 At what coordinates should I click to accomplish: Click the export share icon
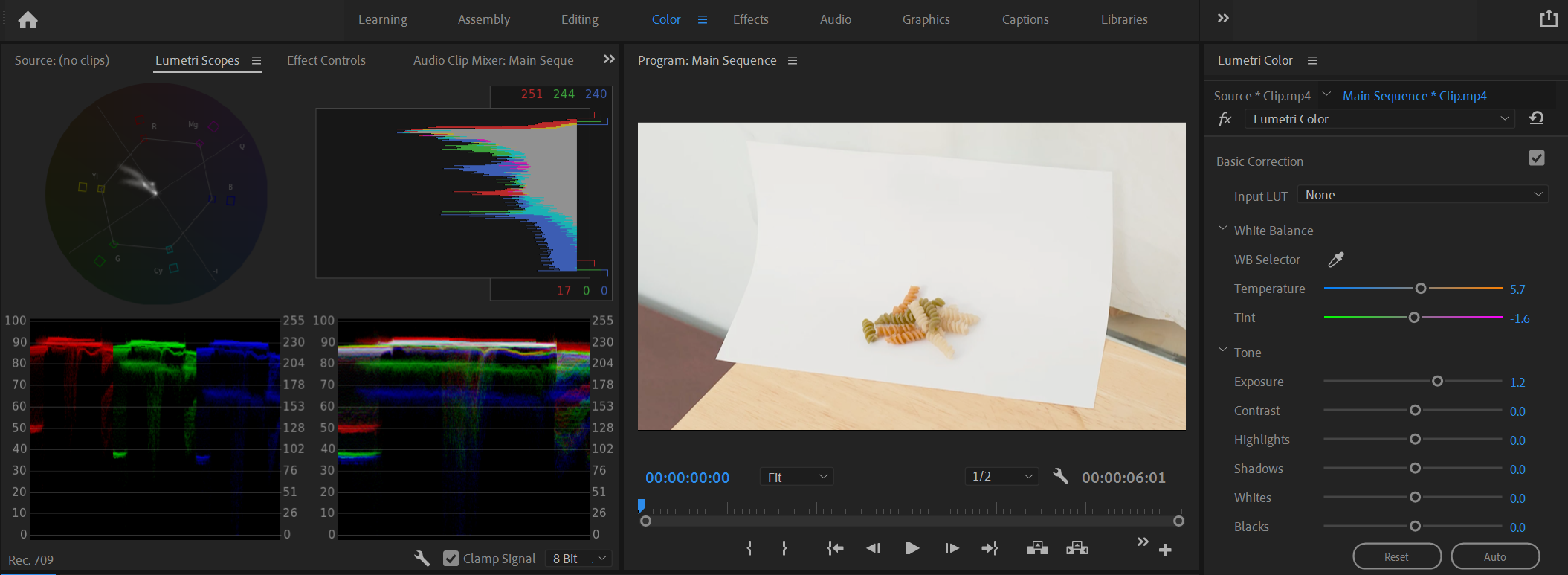pos(1548,19)
